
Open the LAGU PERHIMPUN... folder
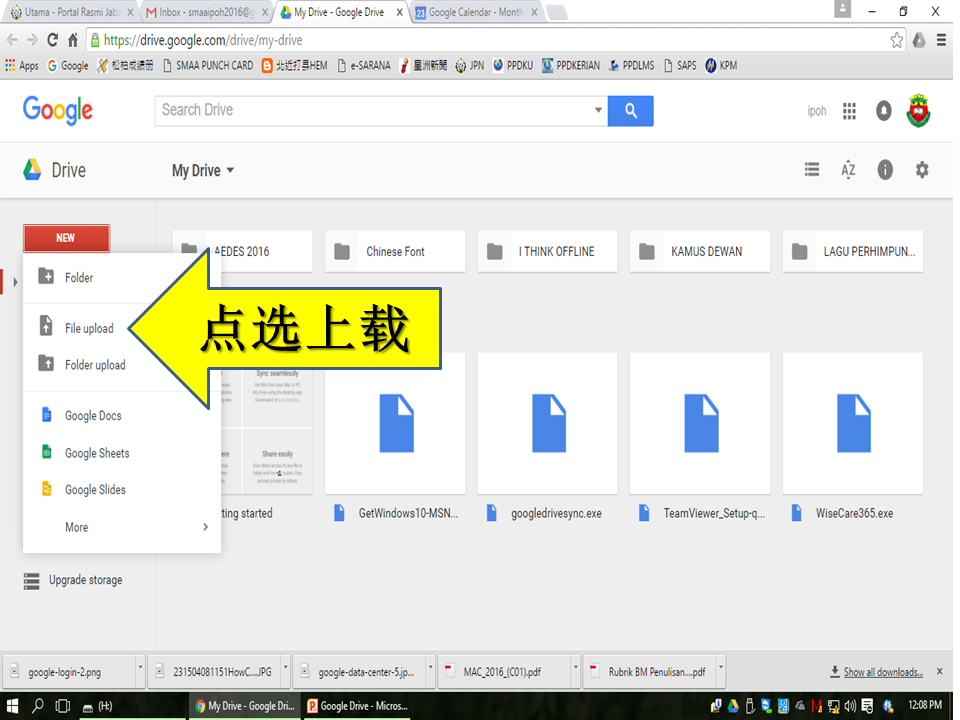pos(852,251)
